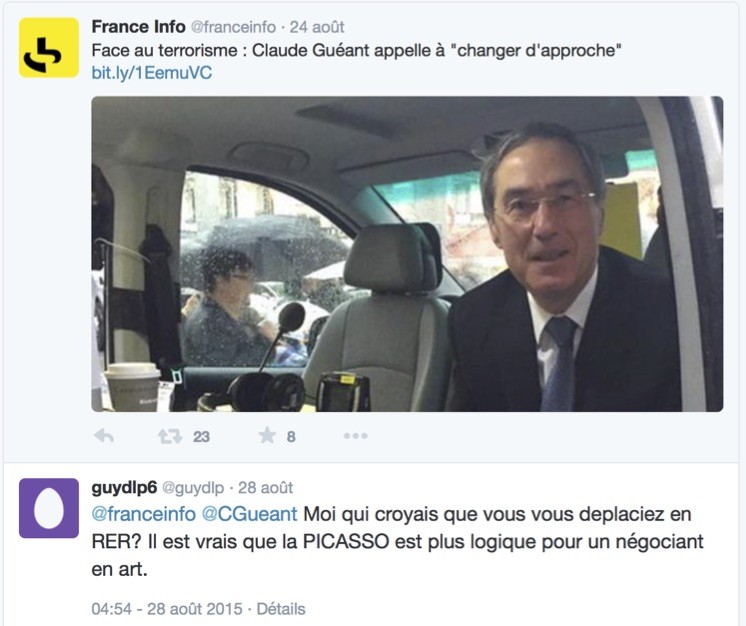Image resolution: width=746 pixels, height=626 pixels.
Task: Enlarge the photo of the man in the car
Action: (407, 254)
